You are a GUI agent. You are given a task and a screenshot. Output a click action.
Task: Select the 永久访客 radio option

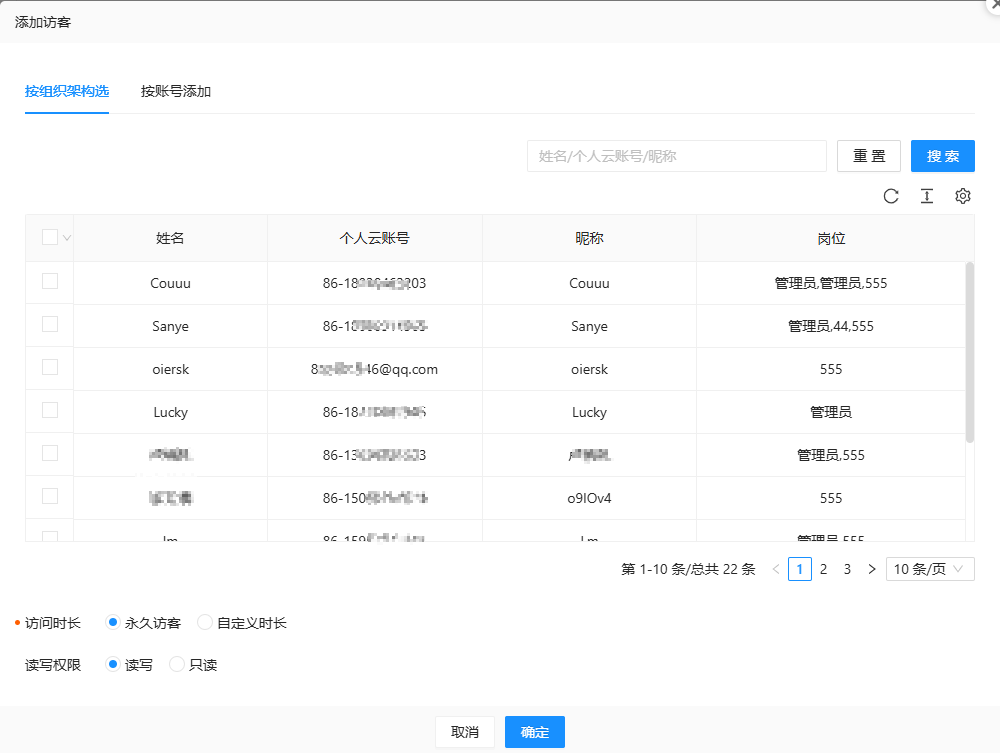tap(113, 623)
